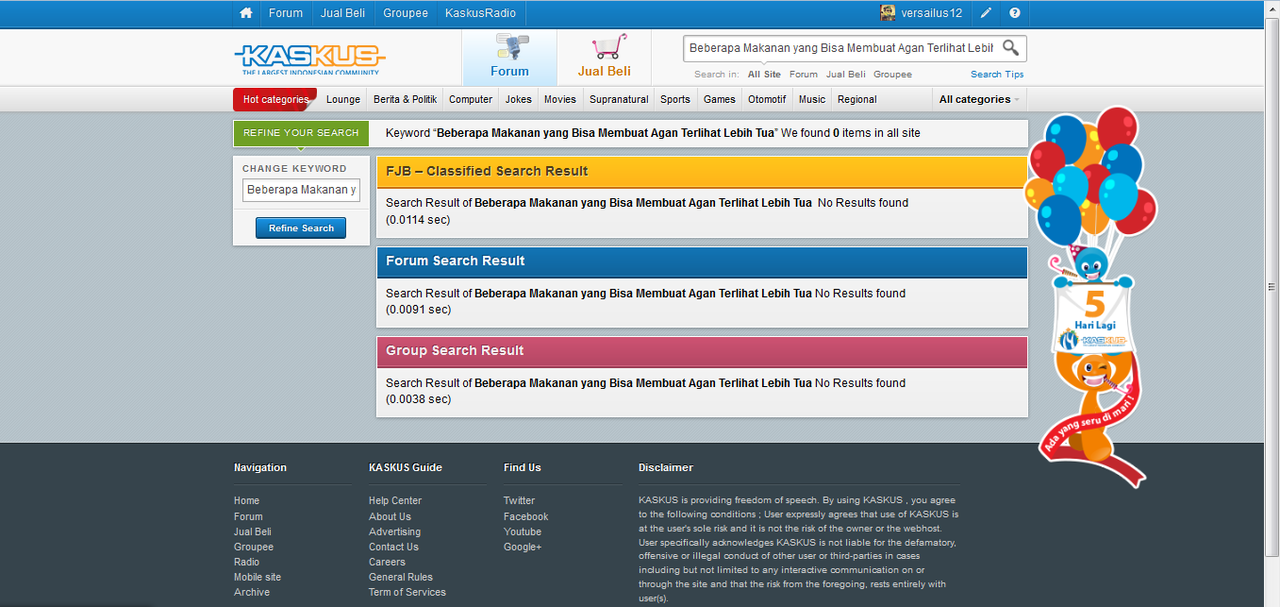Click the KASKUS logo
Image resolution: width=1280 pixels, height=607 pixels.
309,58
